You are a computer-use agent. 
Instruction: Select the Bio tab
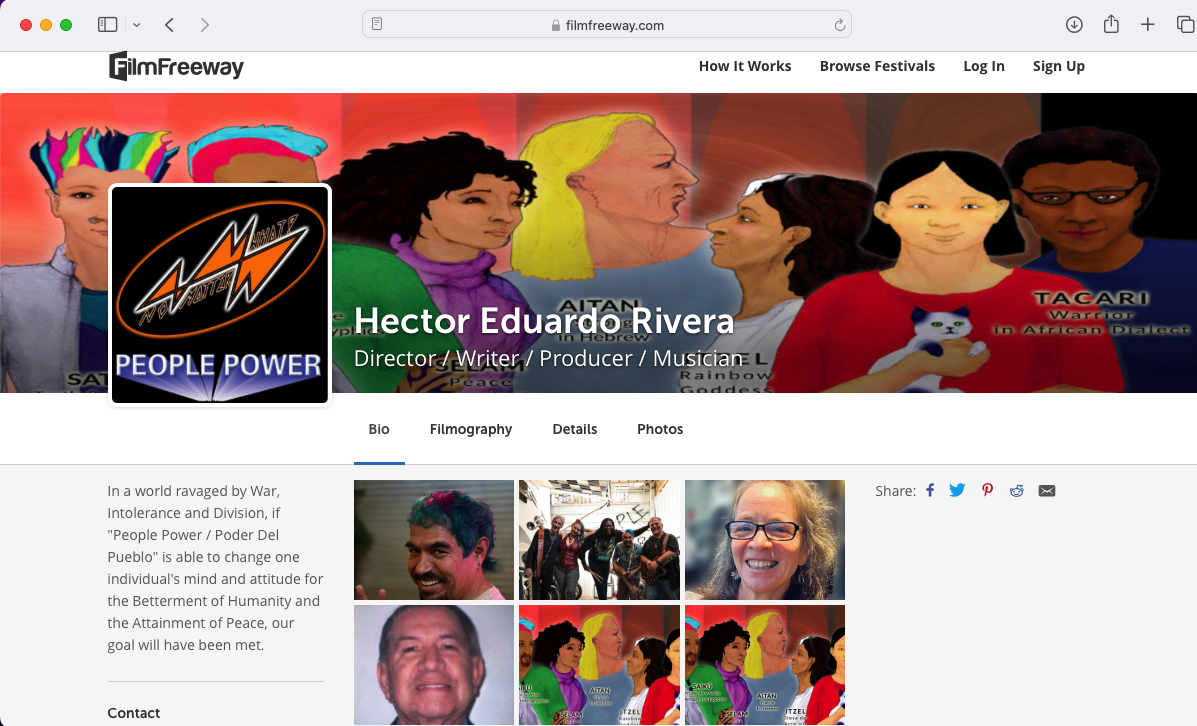coord(379,429)
